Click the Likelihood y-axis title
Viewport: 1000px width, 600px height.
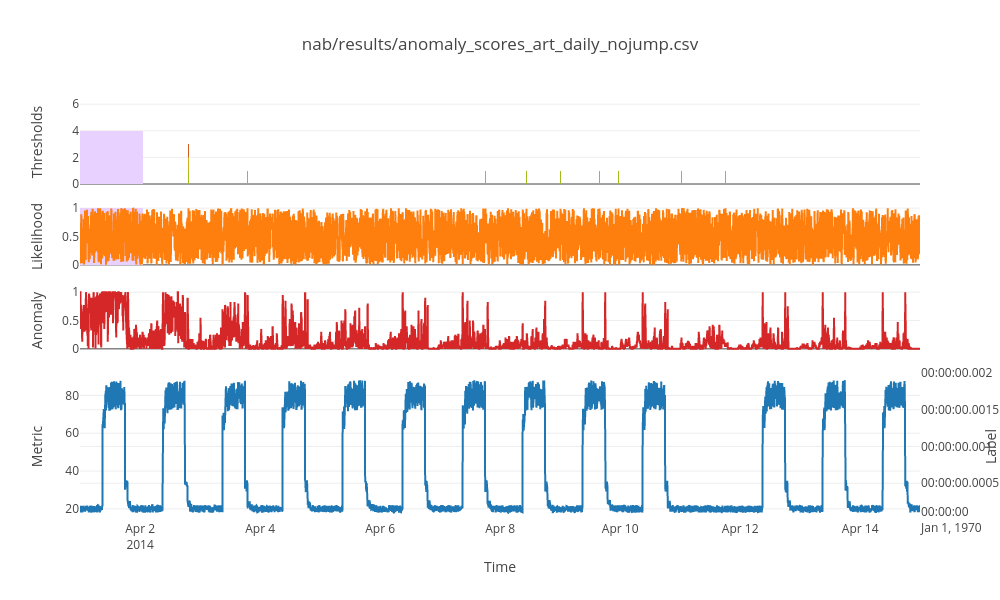coord(38,236)
